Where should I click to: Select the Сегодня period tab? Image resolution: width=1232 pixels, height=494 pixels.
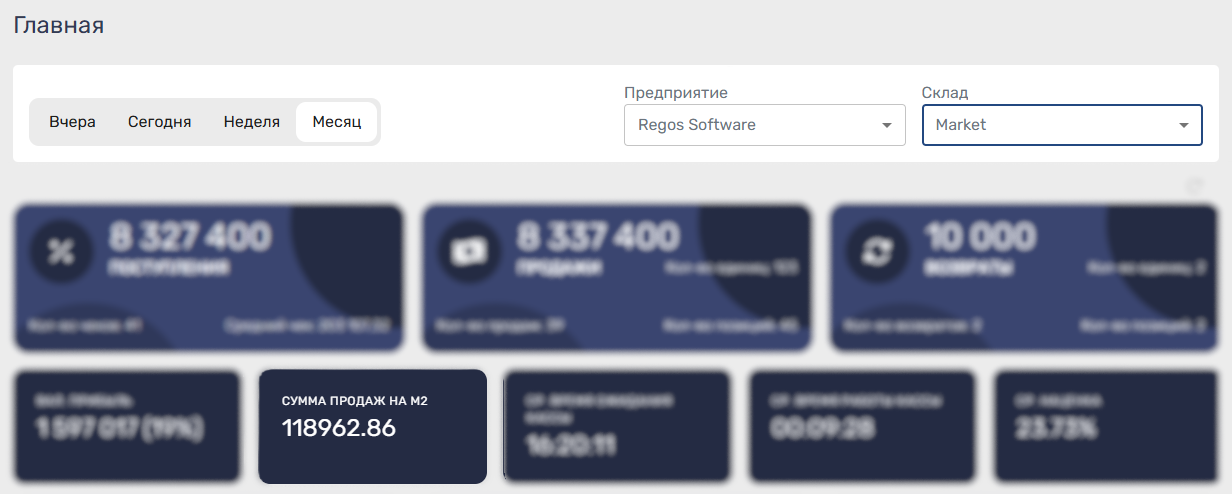click(159, 122)
